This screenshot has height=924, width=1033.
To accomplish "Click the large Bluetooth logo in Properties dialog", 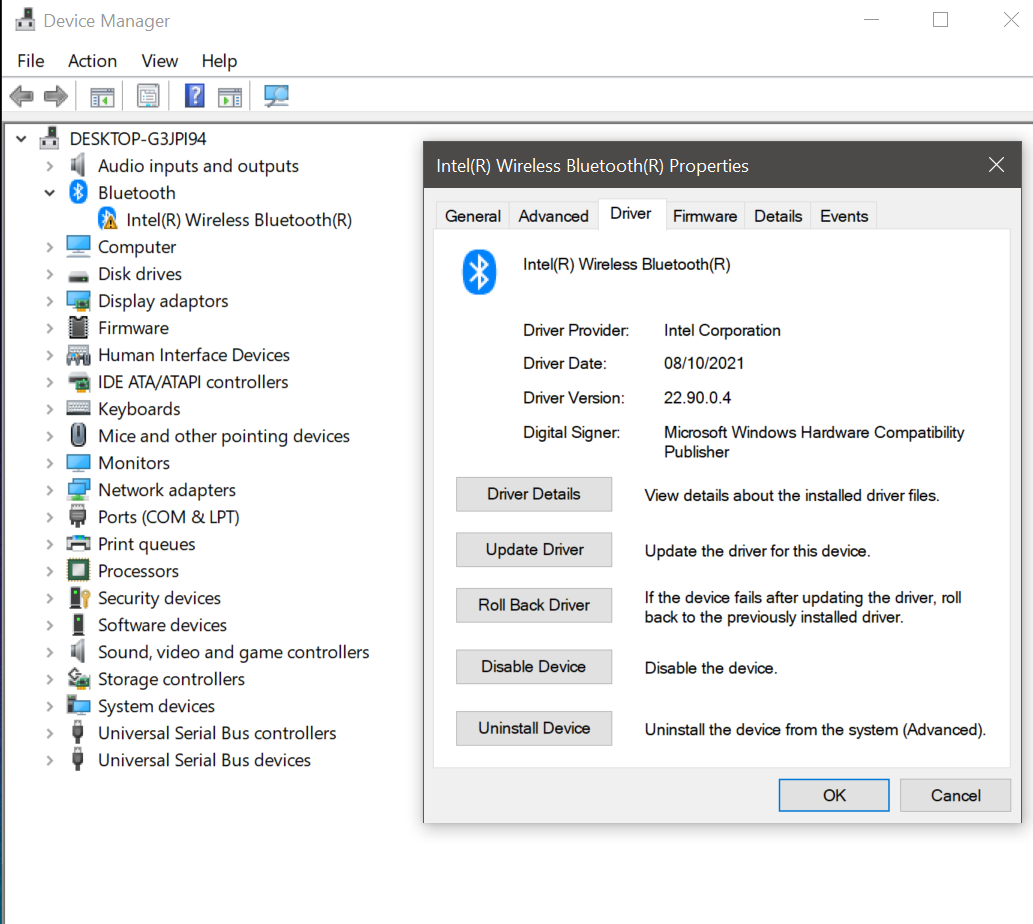I will coord(479,271).
